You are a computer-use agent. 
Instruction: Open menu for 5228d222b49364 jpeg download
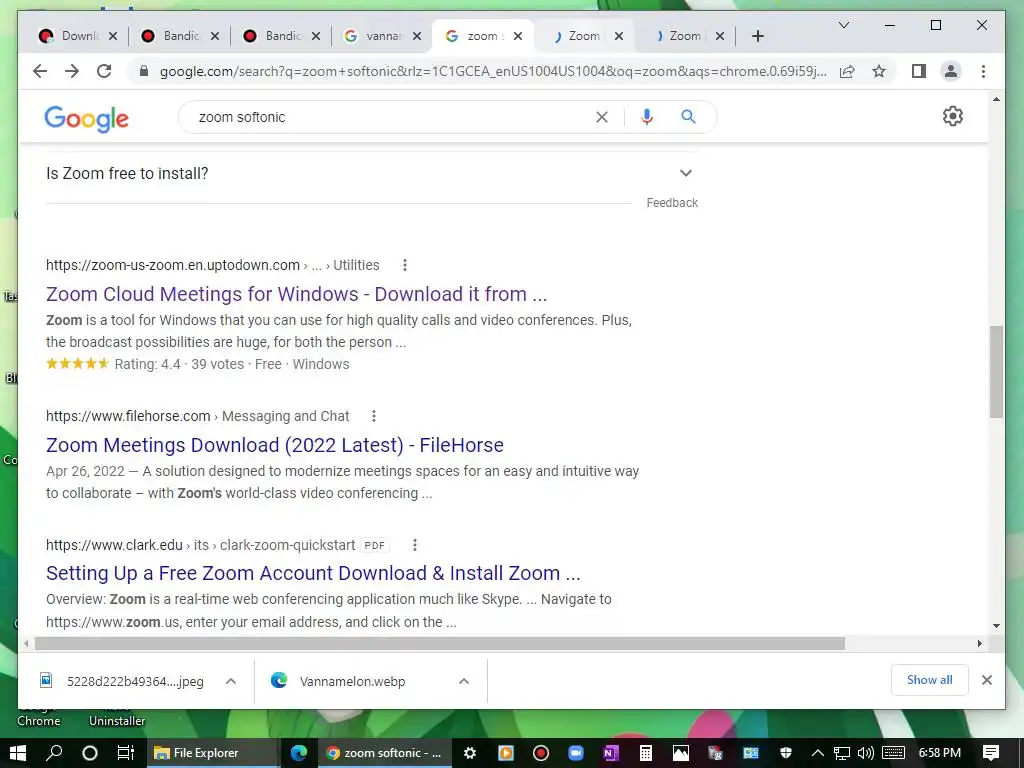231,681
